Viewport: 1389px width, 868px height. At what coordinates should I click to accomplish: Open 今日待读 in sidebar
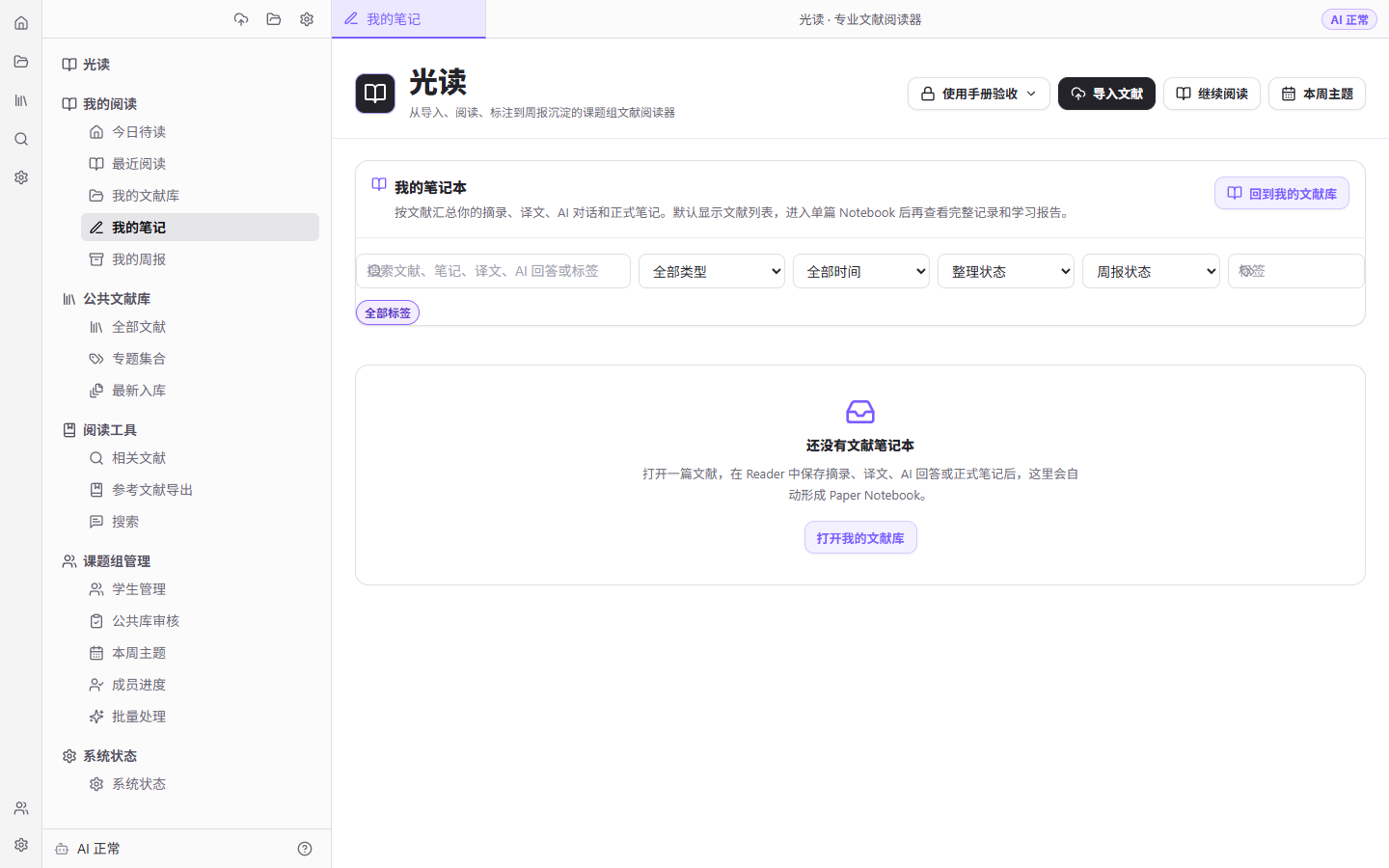coord(200,132)
